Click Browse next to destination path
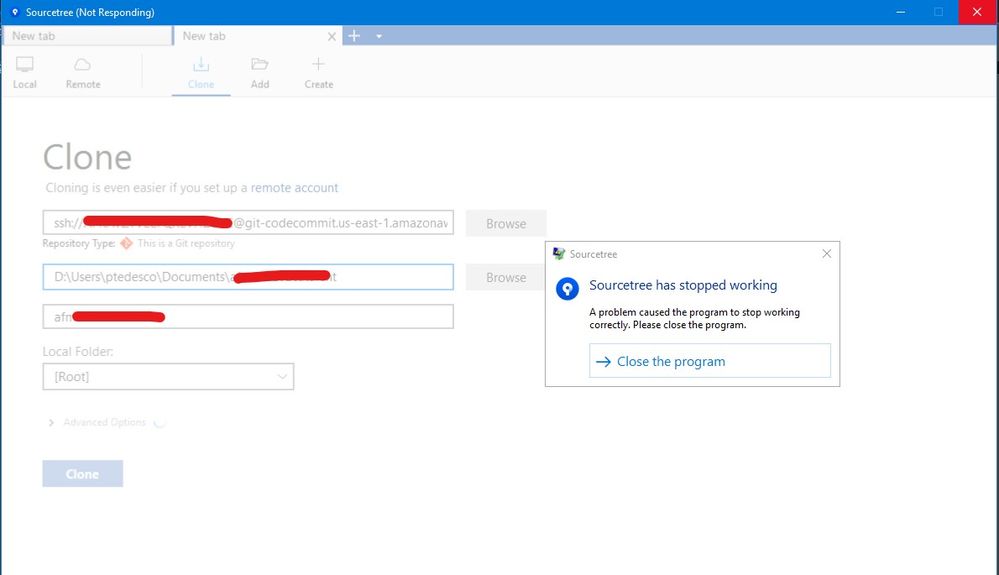Viewport: 999px width, 575px height. [x=506, y=278]
